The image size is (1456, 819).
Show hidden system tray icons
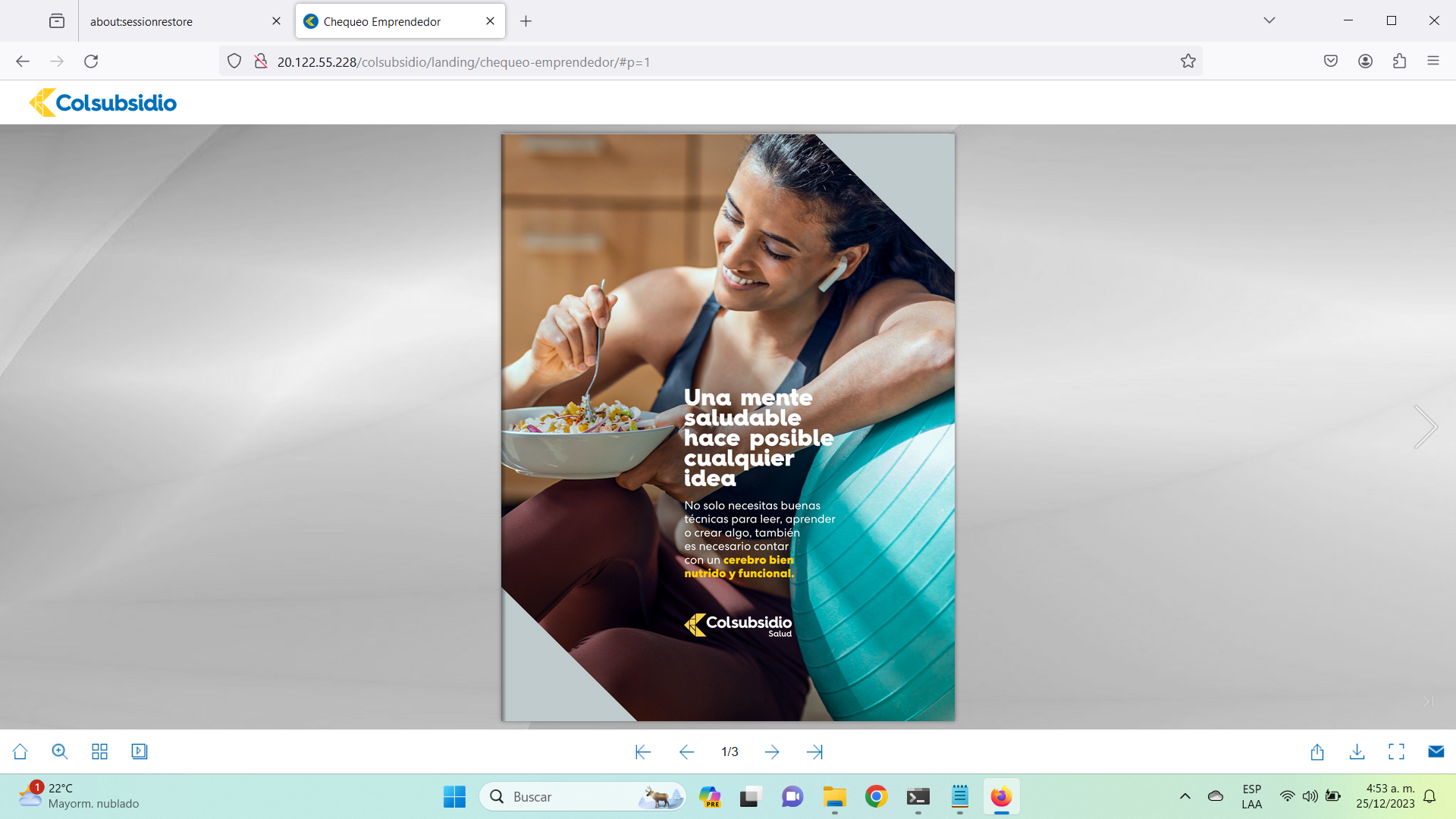click(1185, 796)
